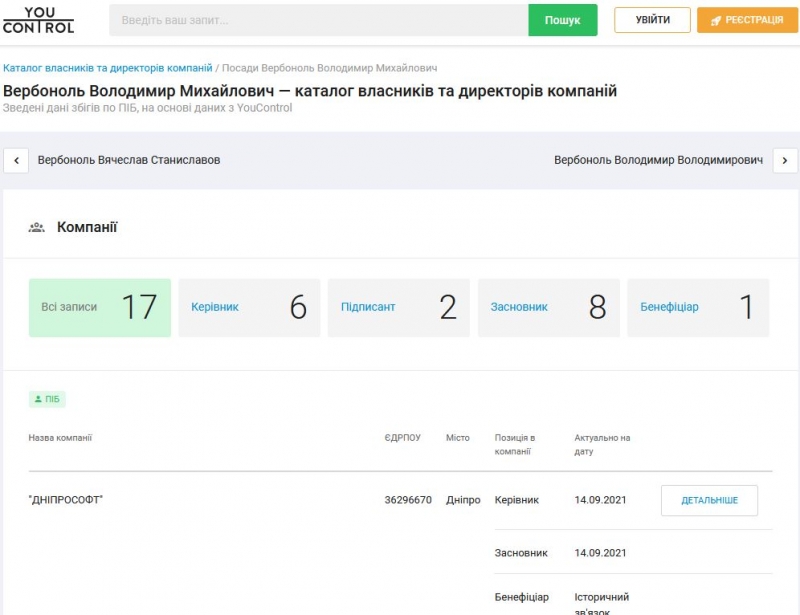
Task: Show Бенефіціар 1 records
Action: tap(698, 307)
